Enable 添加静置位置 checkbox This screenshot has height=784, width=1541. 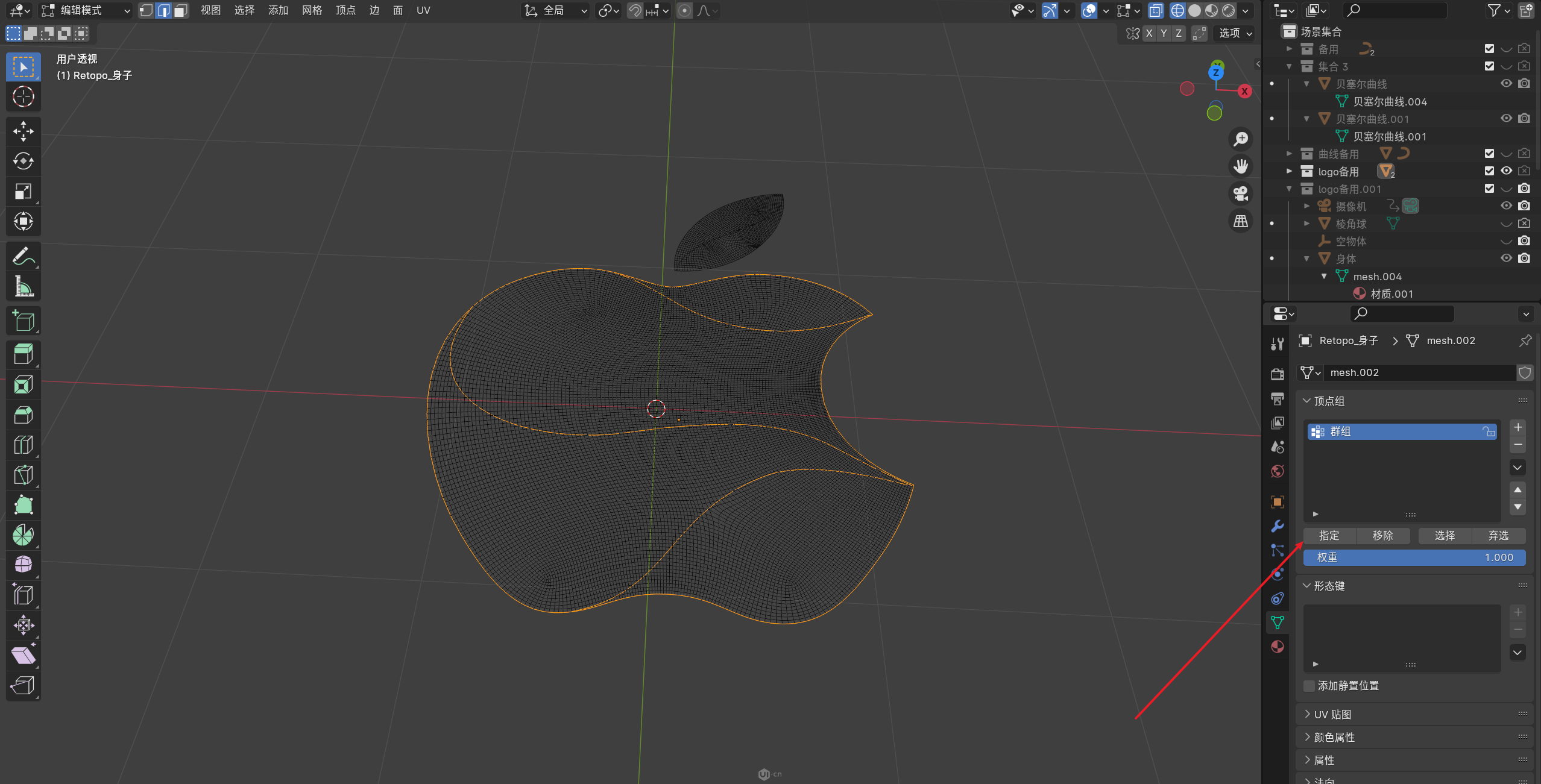[1309, 686]
